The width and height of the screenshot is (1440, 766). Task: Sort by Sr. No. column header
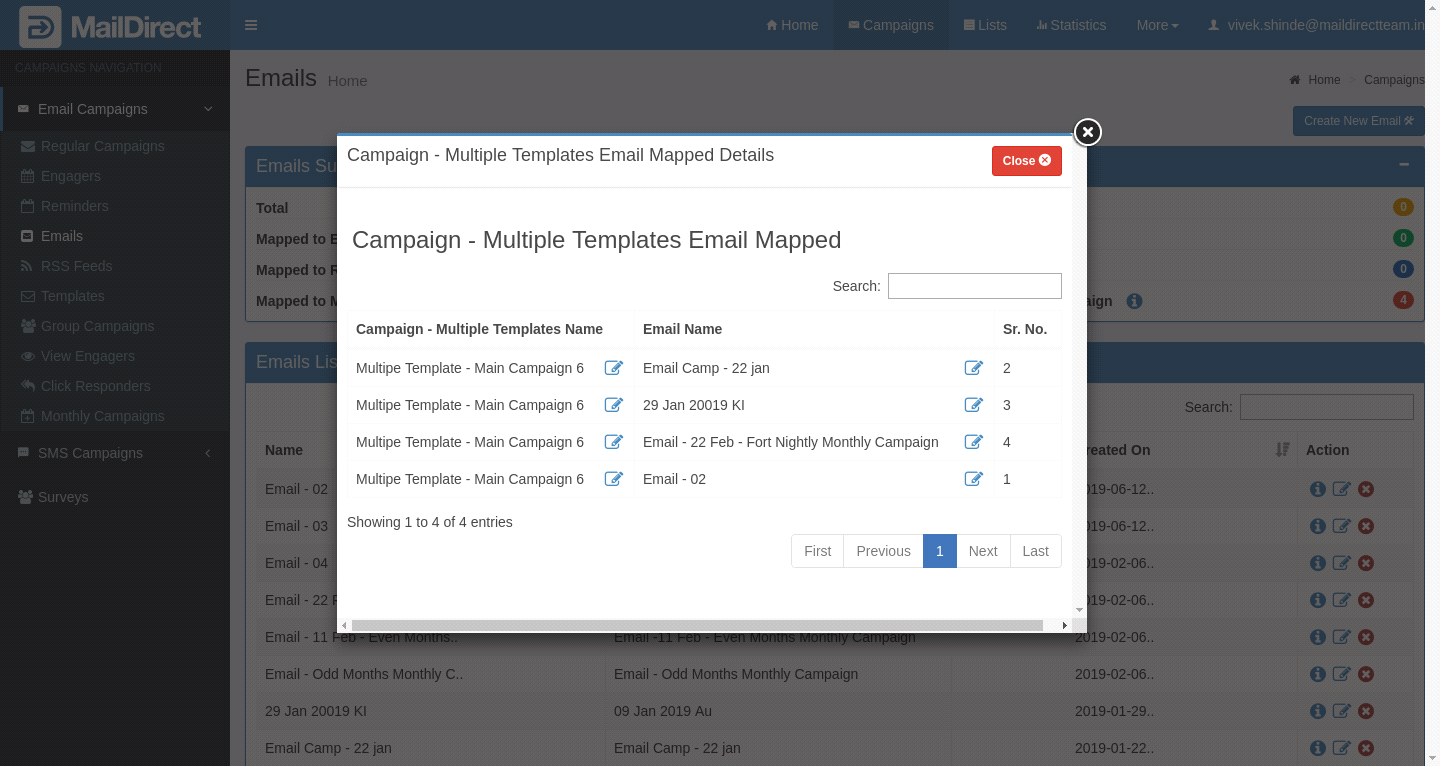[x=1024, y=329]
